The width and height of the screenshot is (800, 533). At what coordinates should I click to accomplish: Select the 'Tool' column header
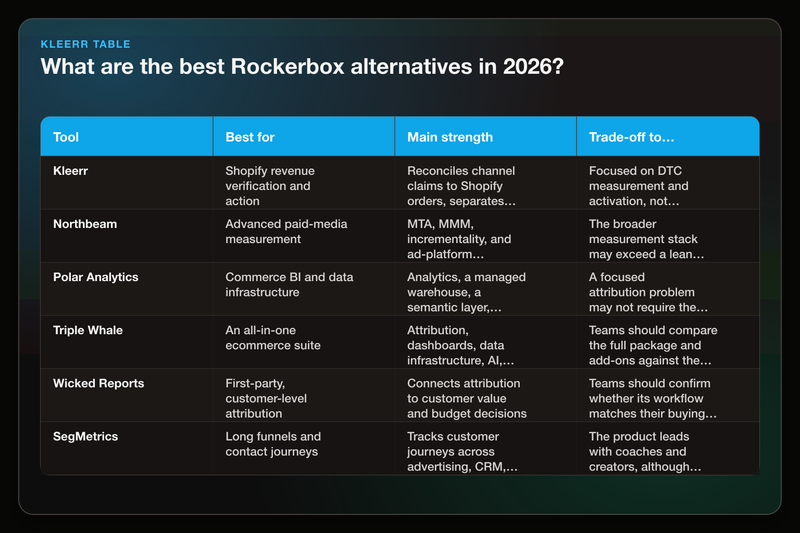coord(127,137)
